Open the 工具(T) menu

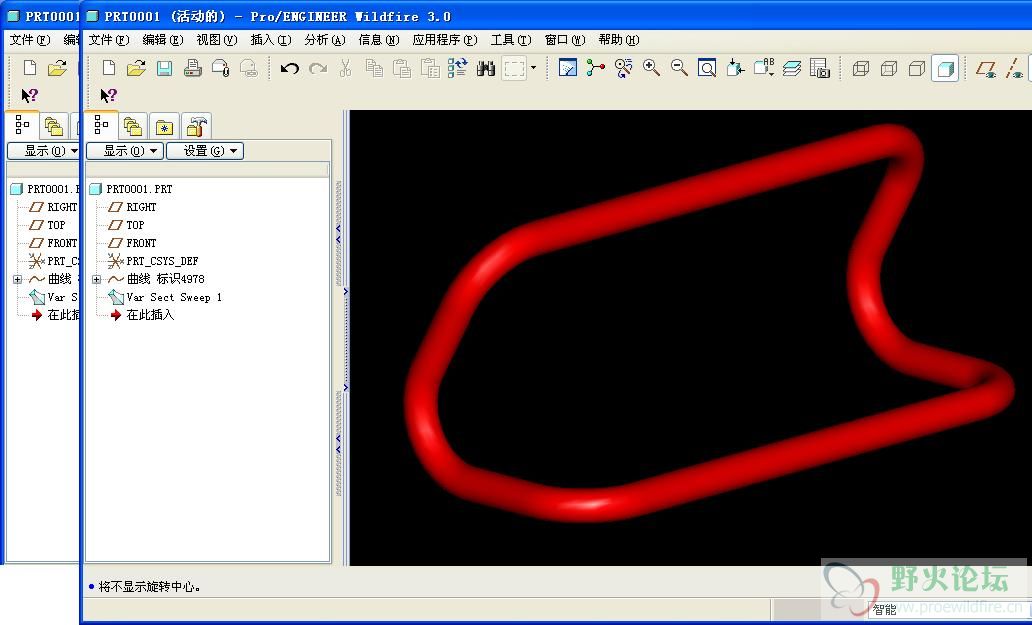pos(511,39)
